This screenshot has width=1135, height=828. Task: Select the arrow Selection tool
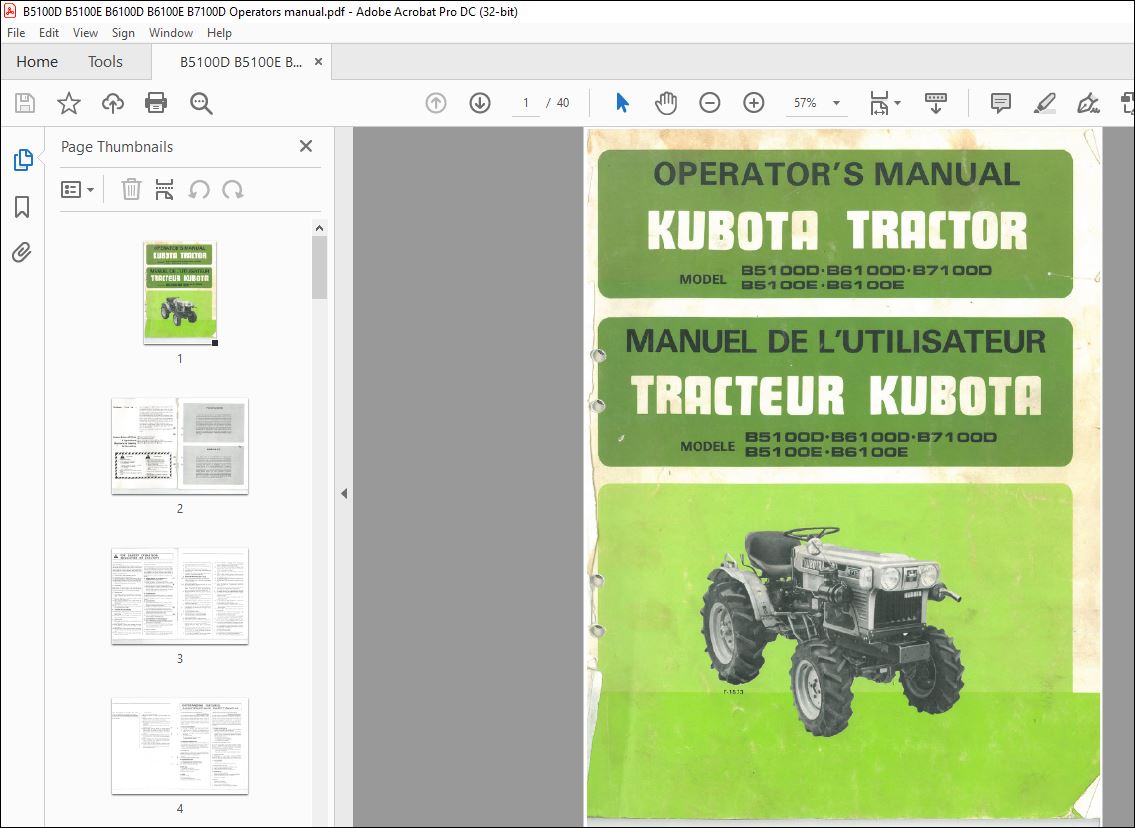point(622,104)
